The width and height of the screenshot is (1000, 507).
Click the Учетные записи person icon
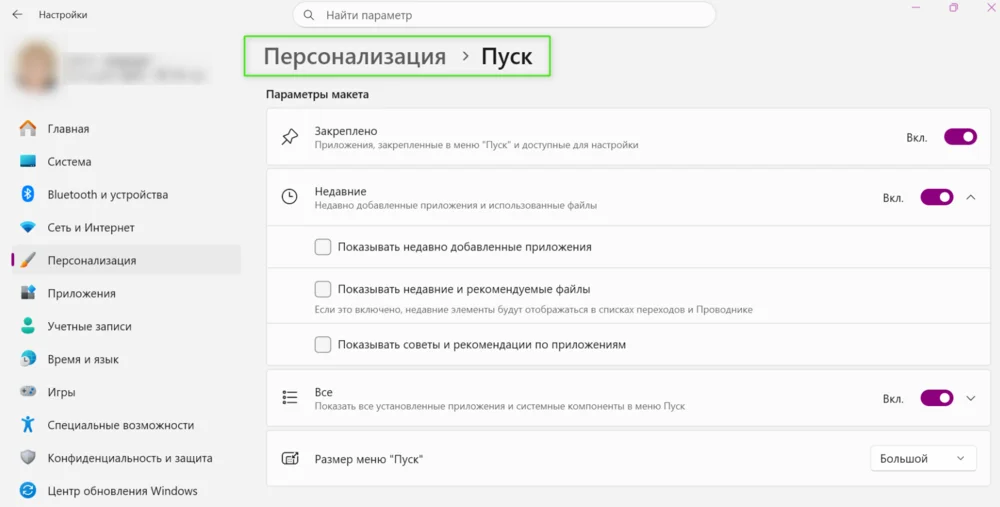click(x=28, y=326)
